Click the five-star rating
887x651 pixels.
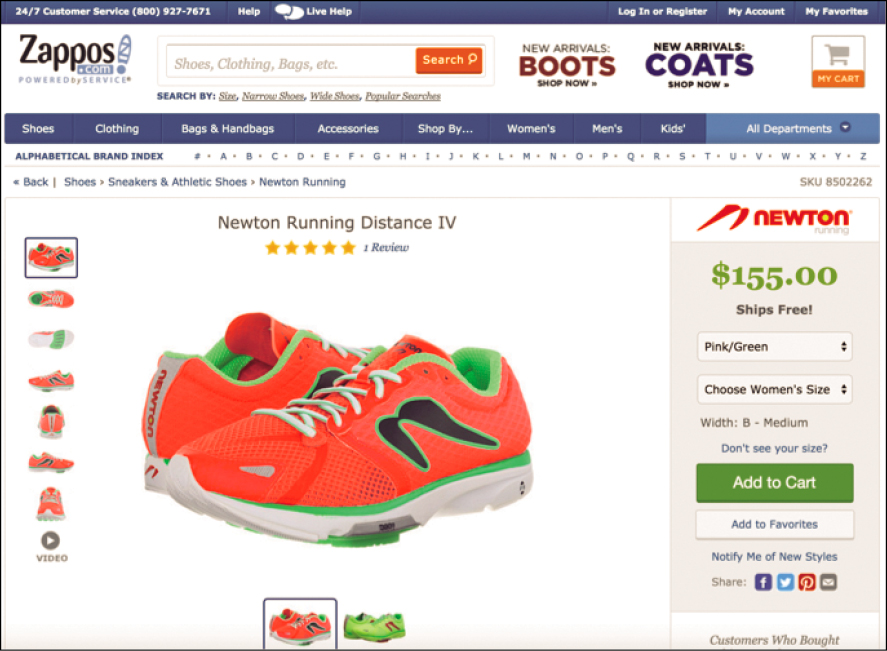coord(311,248)
